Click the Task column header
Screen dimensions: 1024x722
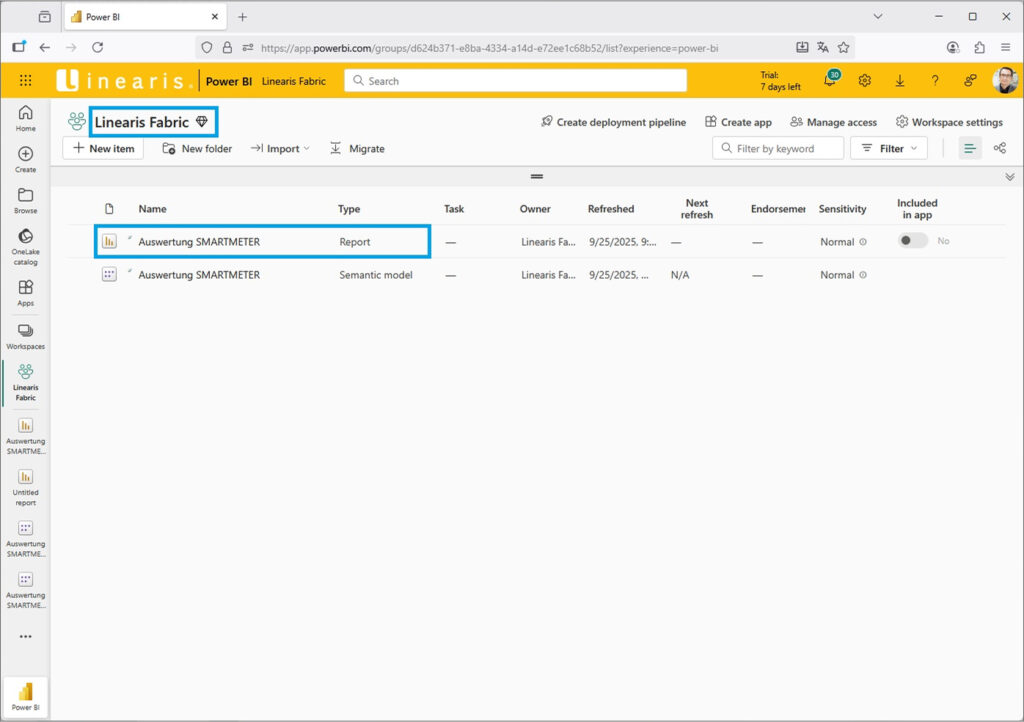click(454, 209)
